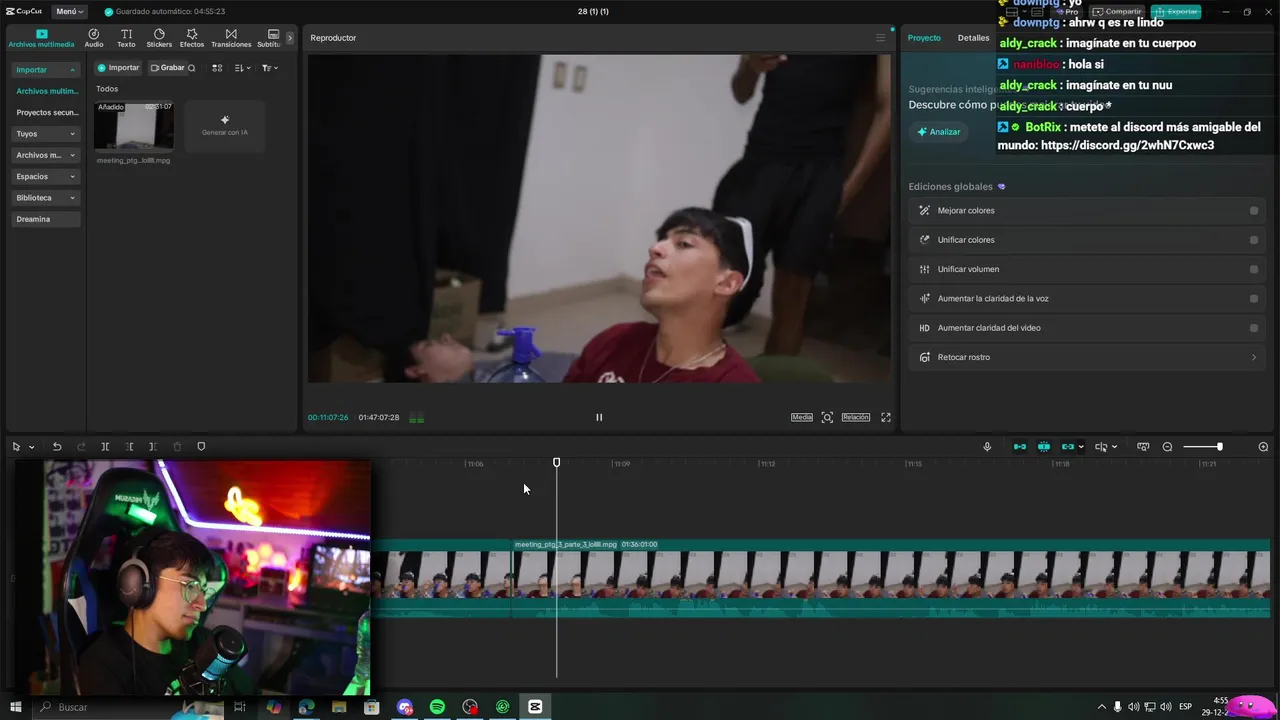Enable Aumentar claridad del vídeo
1280x720 pixels.
point(1254,328)
